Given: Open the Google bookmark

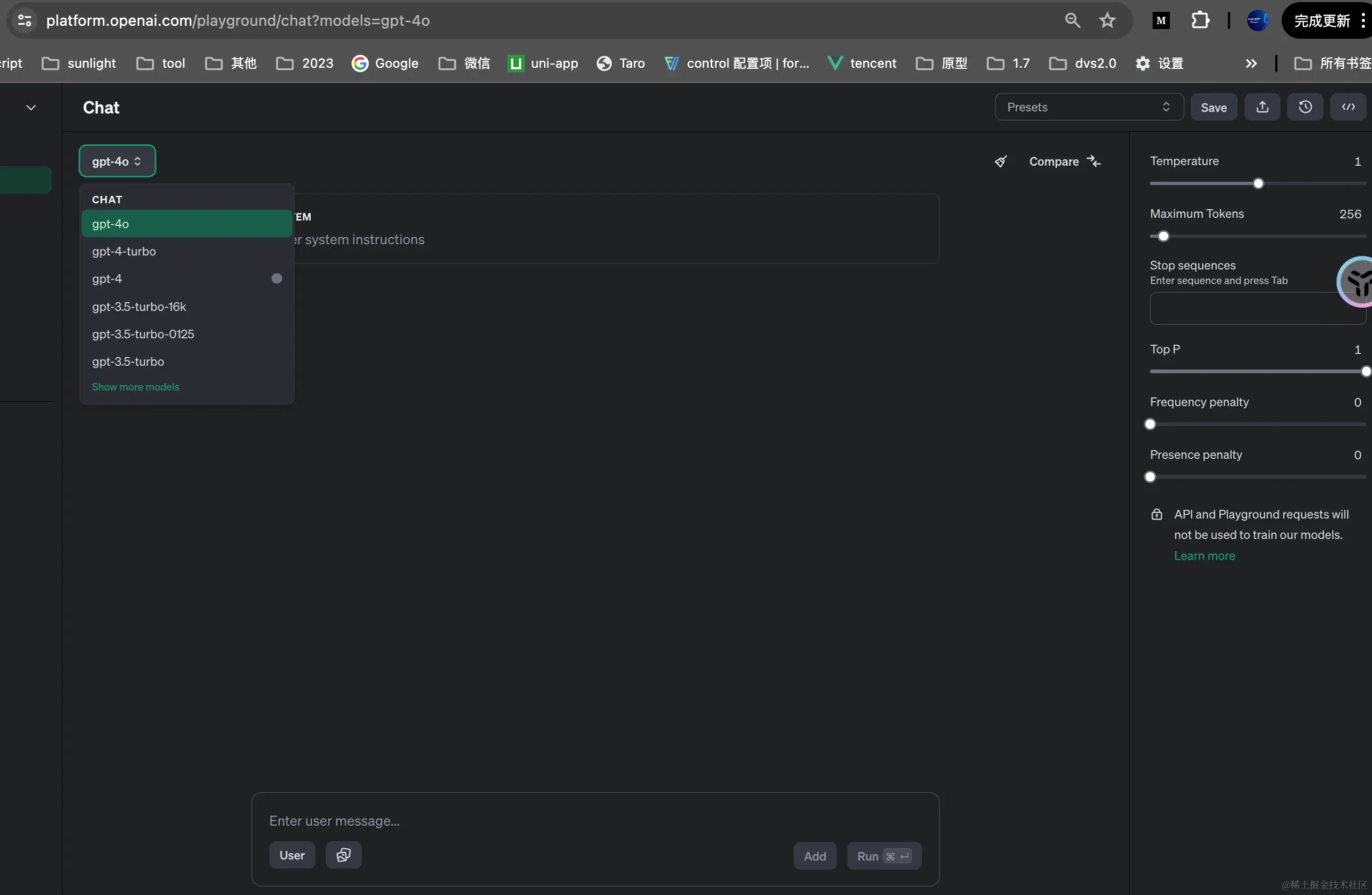Looking at the screenshot, I should point(385,63).
